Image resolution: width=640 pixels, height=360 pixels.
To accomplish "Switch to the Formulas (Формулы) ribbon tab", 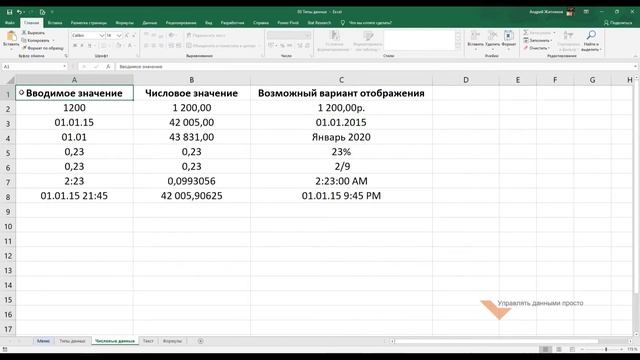I will coord(124,22).
